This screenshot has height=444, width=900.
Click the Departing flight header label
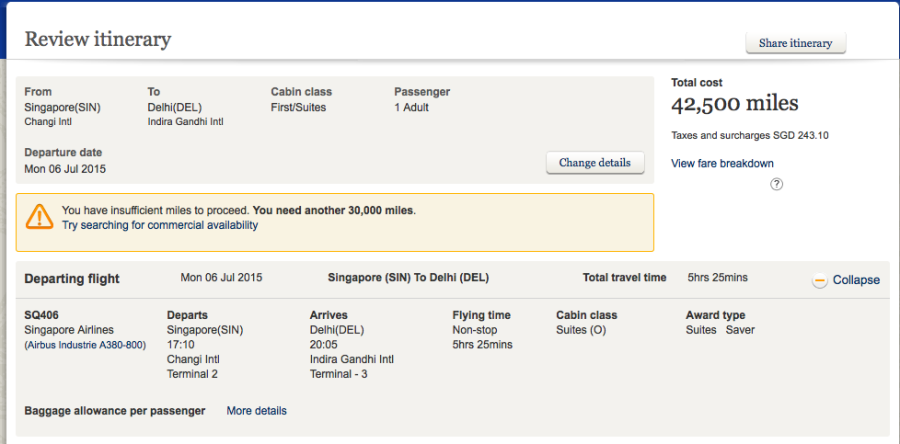(72, 279)
